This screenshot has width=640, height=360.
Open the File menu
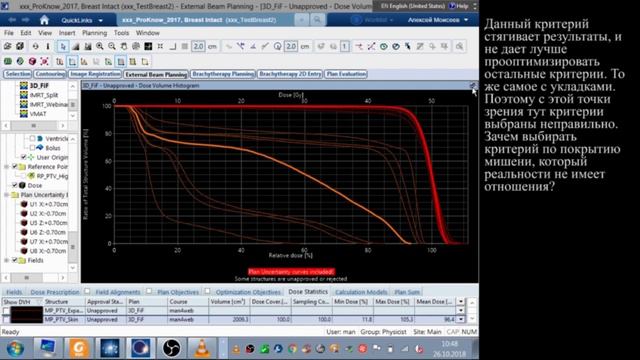[x=9, y=33]
